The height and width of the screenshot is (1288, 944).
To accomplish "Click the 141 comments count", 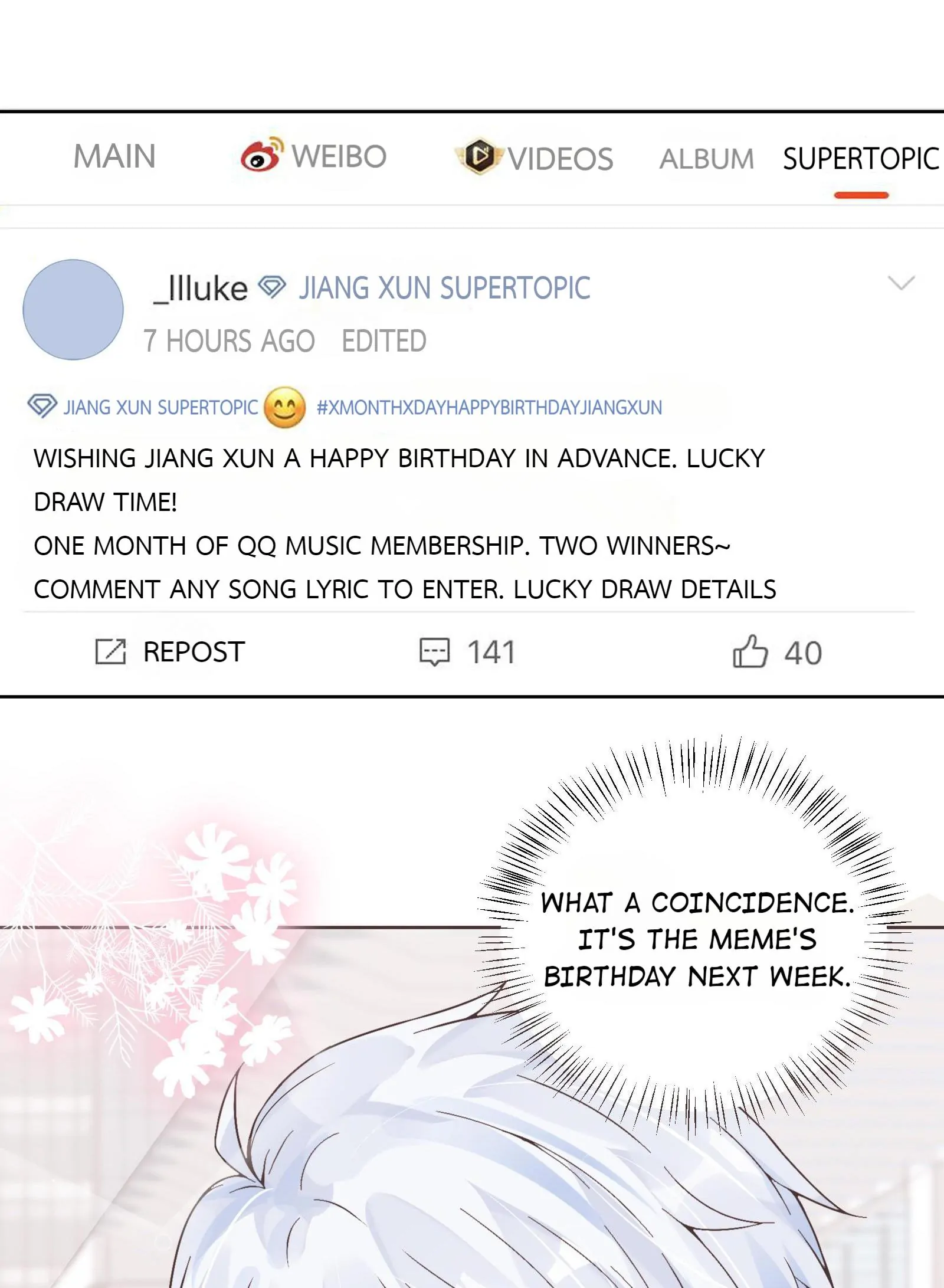I will [x=491, y=653].
